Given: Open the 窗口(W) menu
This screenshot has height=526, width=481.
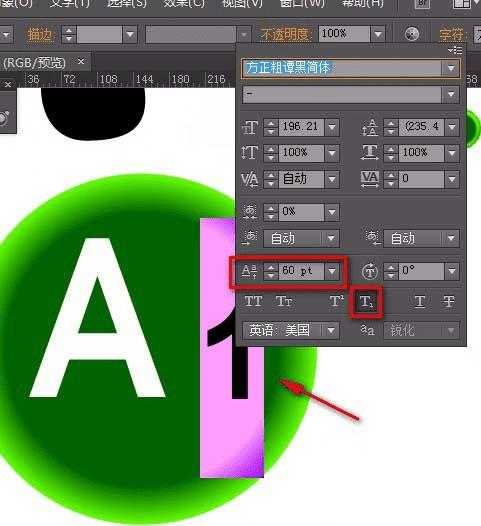Looking at the screenshot, I should coord(302,4).
